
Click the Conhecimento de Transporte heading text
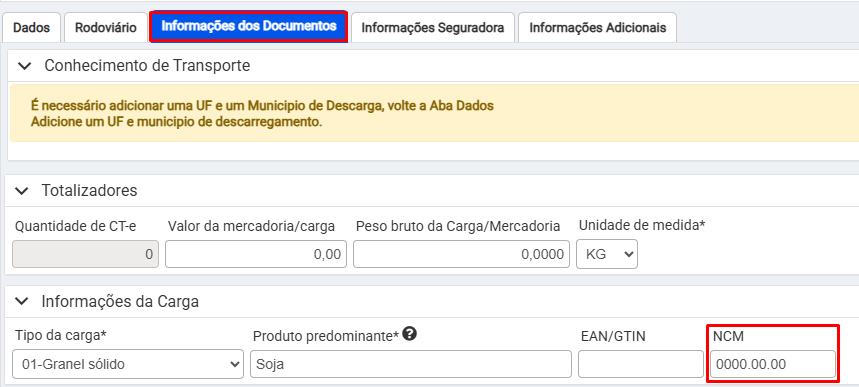point(147,66)
